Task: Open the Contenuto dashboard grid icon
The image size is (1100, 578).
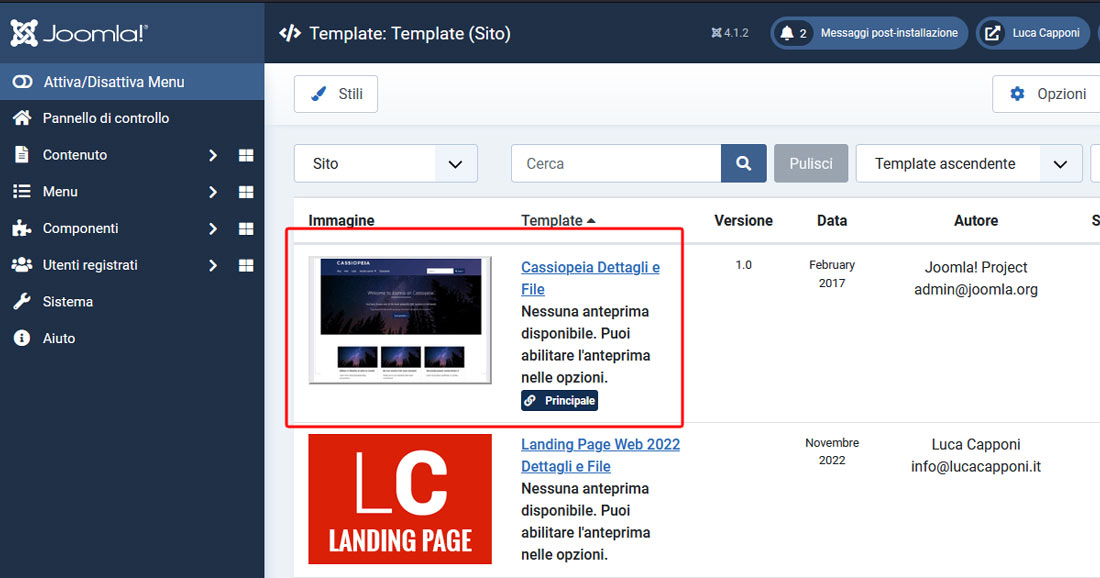Action: [x=246, y=155]
